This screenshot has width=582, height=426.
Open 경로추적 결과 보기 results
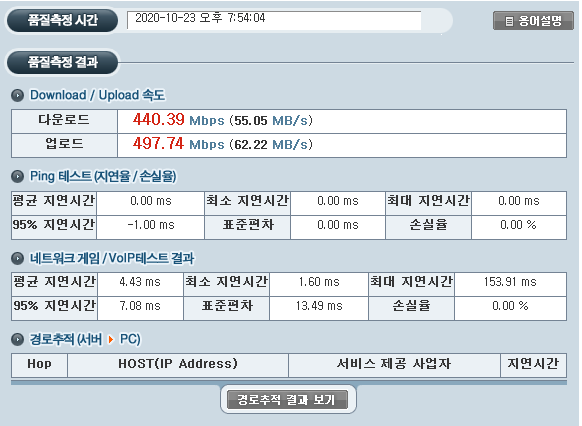[287, 400]
